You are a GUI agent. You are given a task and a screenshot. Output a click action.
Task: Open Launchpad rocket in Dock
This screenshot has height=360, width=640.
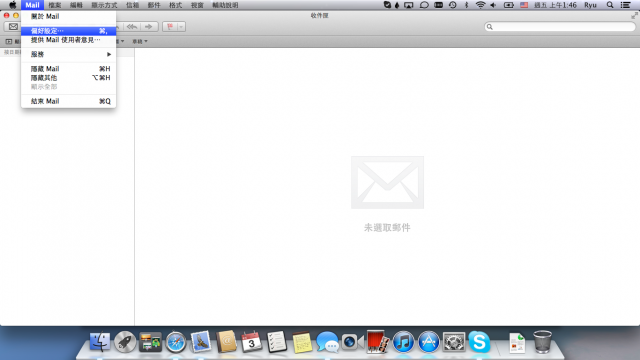pyautogui.click(x=125, y=342)
